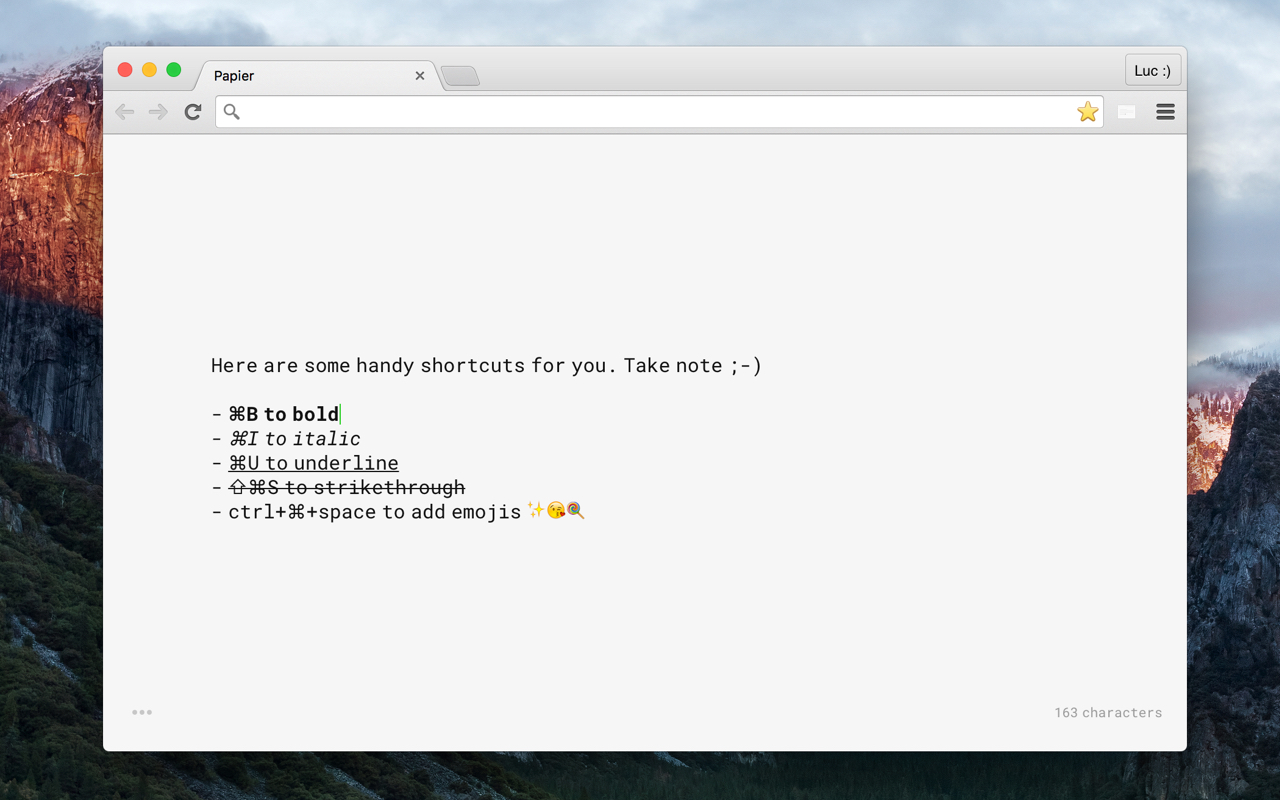This screenshot has width=1280, height=800.
Task: Click the sparkles emoji
Action: pos(536,511)
